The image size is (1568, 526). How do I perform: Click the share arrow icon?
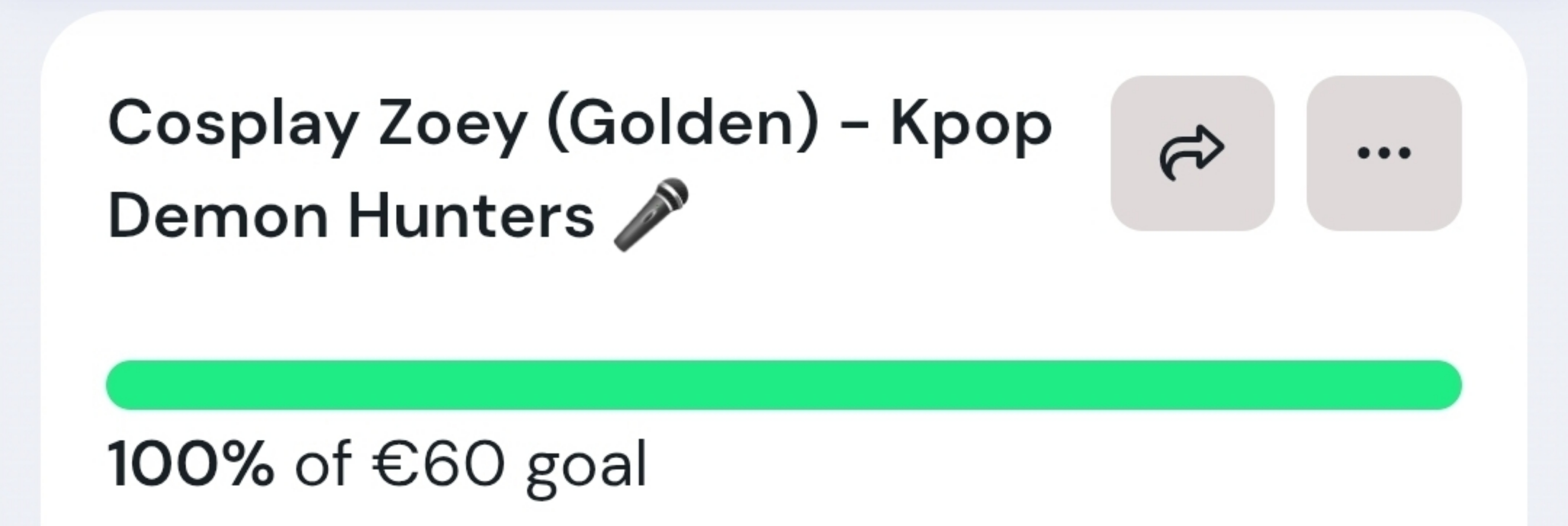pyautogui.click(x=1192, y=153)
